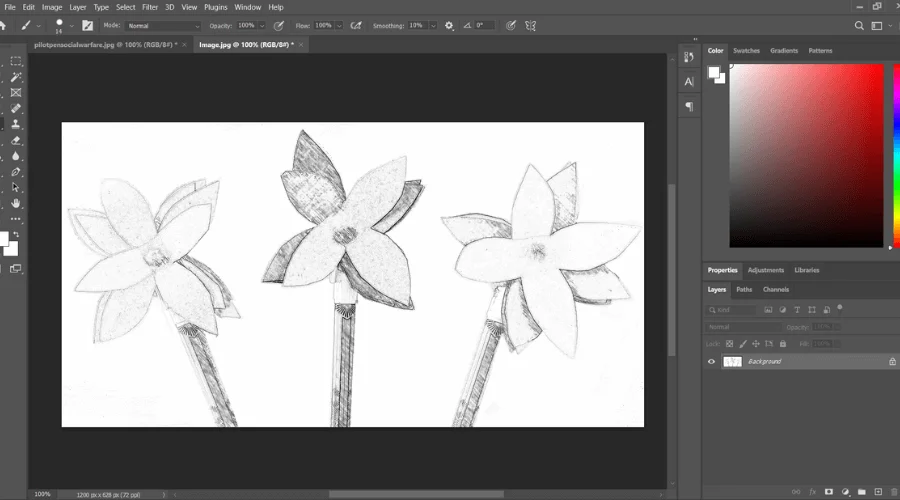This screenshot has height=500, width=900.
Task: Create a new layer group folder
Action: [x=862, y=491]
